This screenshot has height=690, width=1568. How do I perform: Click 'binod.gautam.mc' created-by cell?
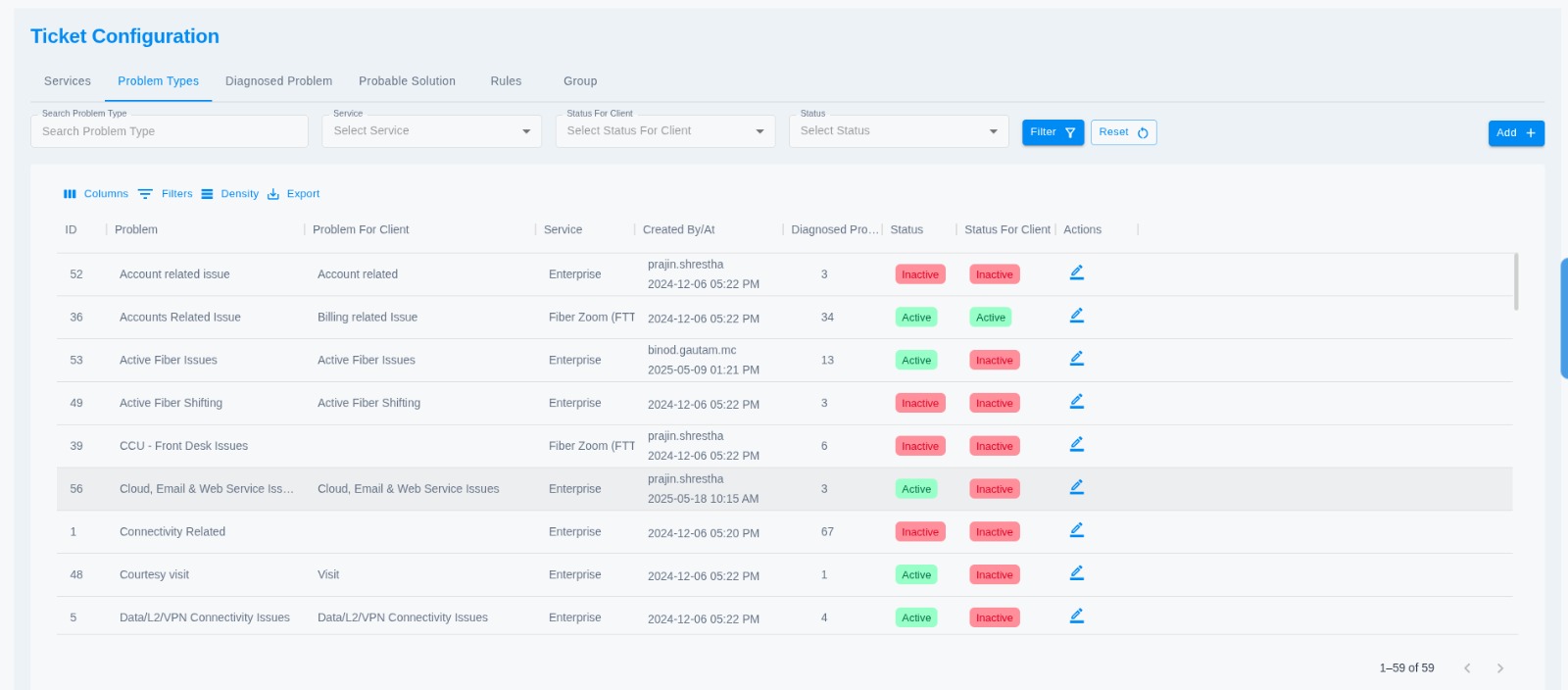(x=692, y=350)
